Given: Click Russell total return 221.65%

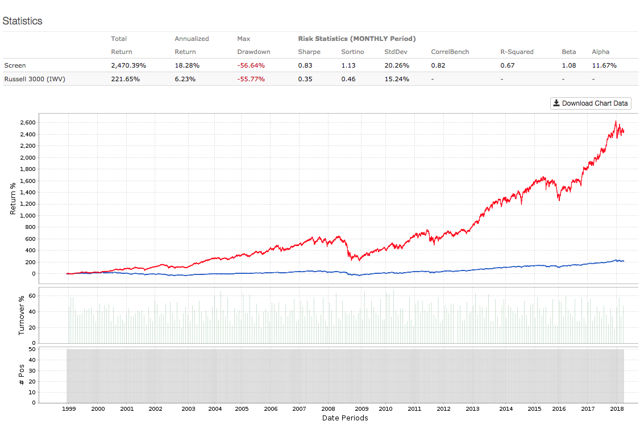Looking at the screenshot, I should coord(125,79).
